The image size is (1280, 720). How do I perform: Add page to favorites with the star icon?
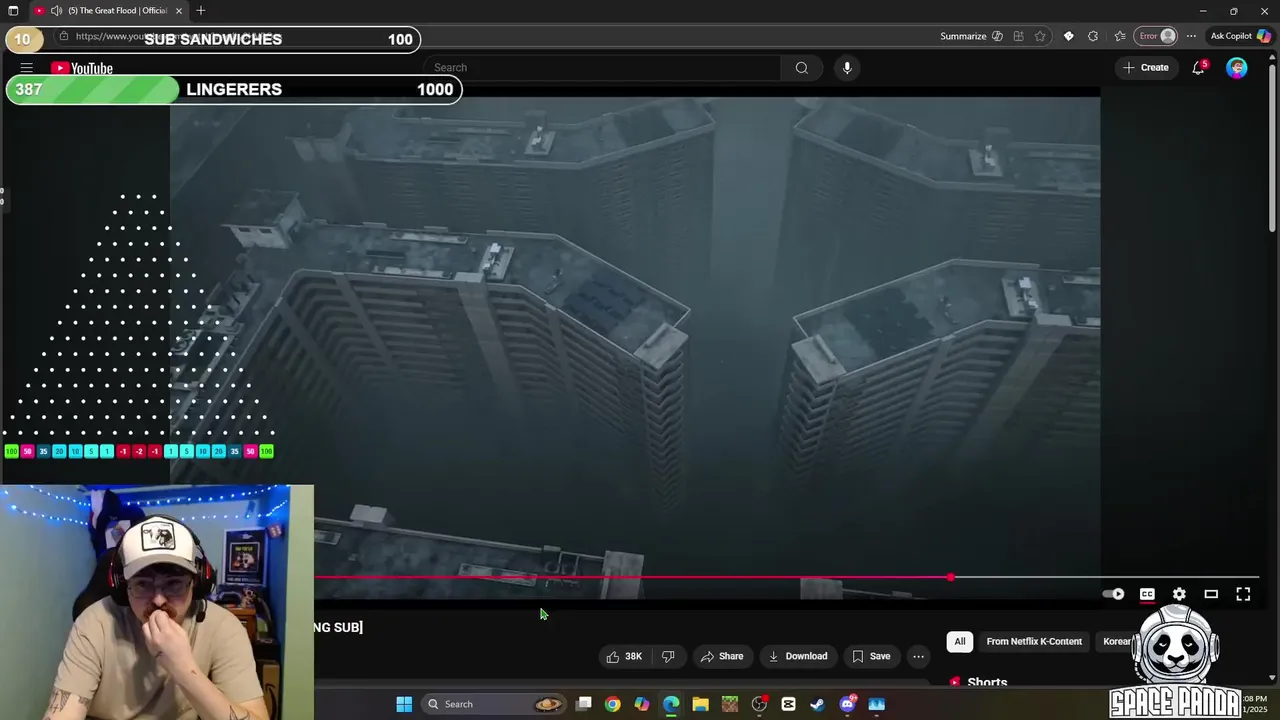point(1040,36)
